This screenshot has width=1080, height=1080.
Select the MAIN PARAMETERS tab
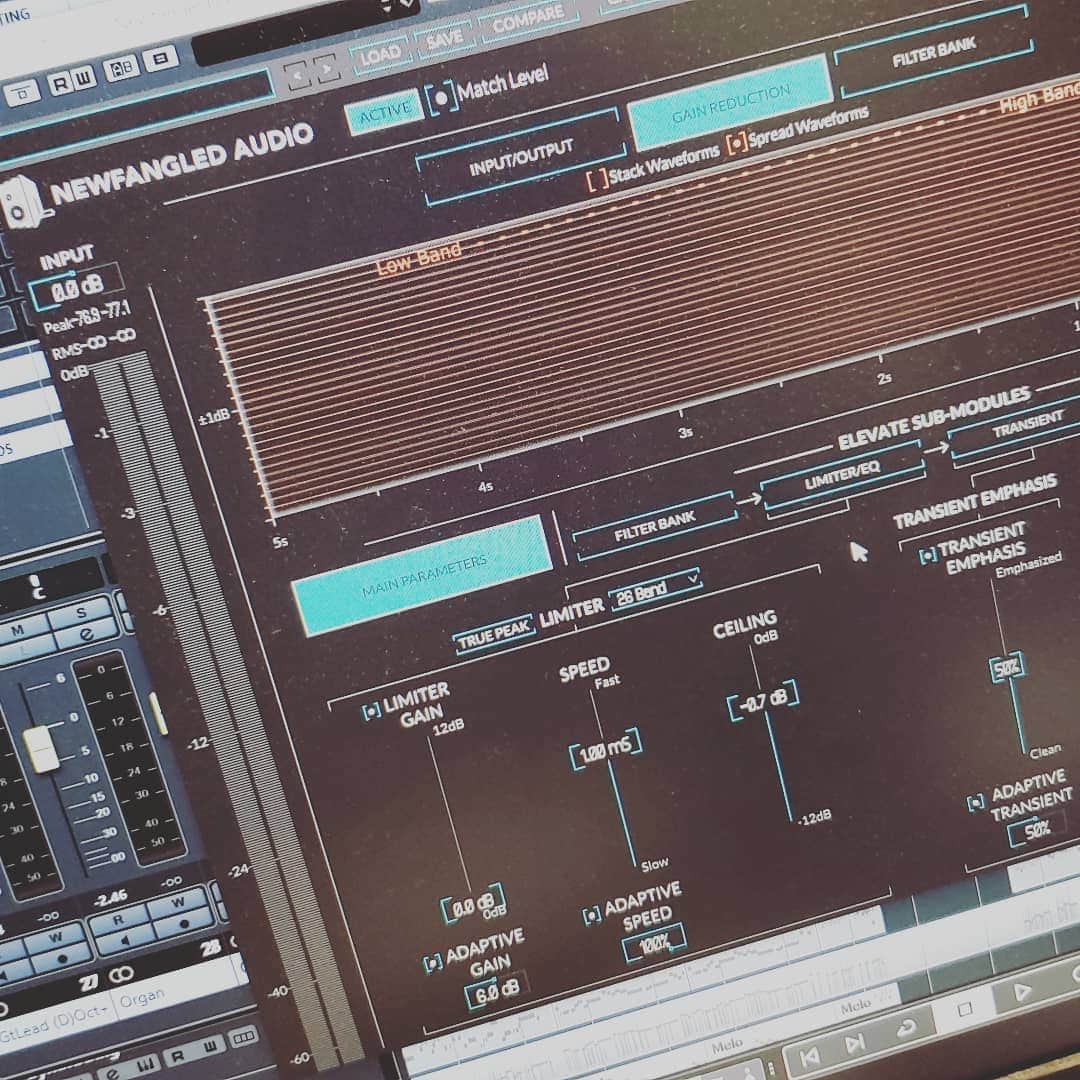(x=422, y=576)
